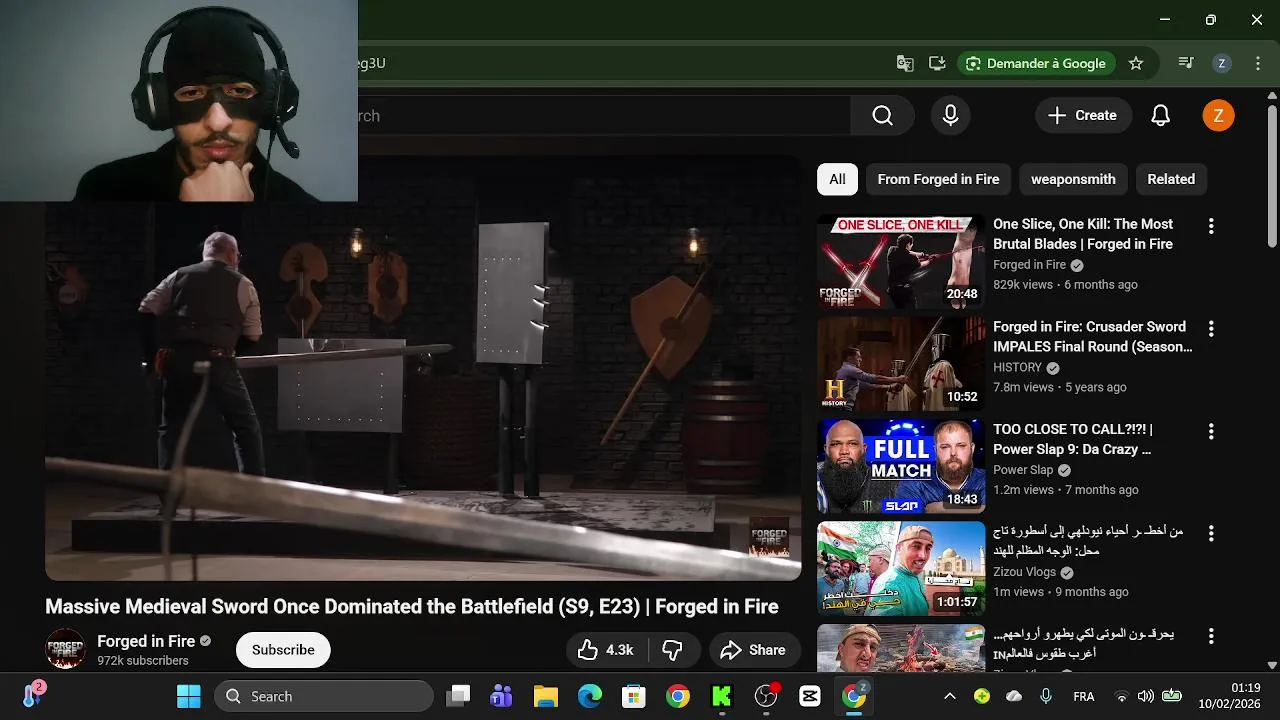Open Chrome profile Z in the toolbar

1221,63
